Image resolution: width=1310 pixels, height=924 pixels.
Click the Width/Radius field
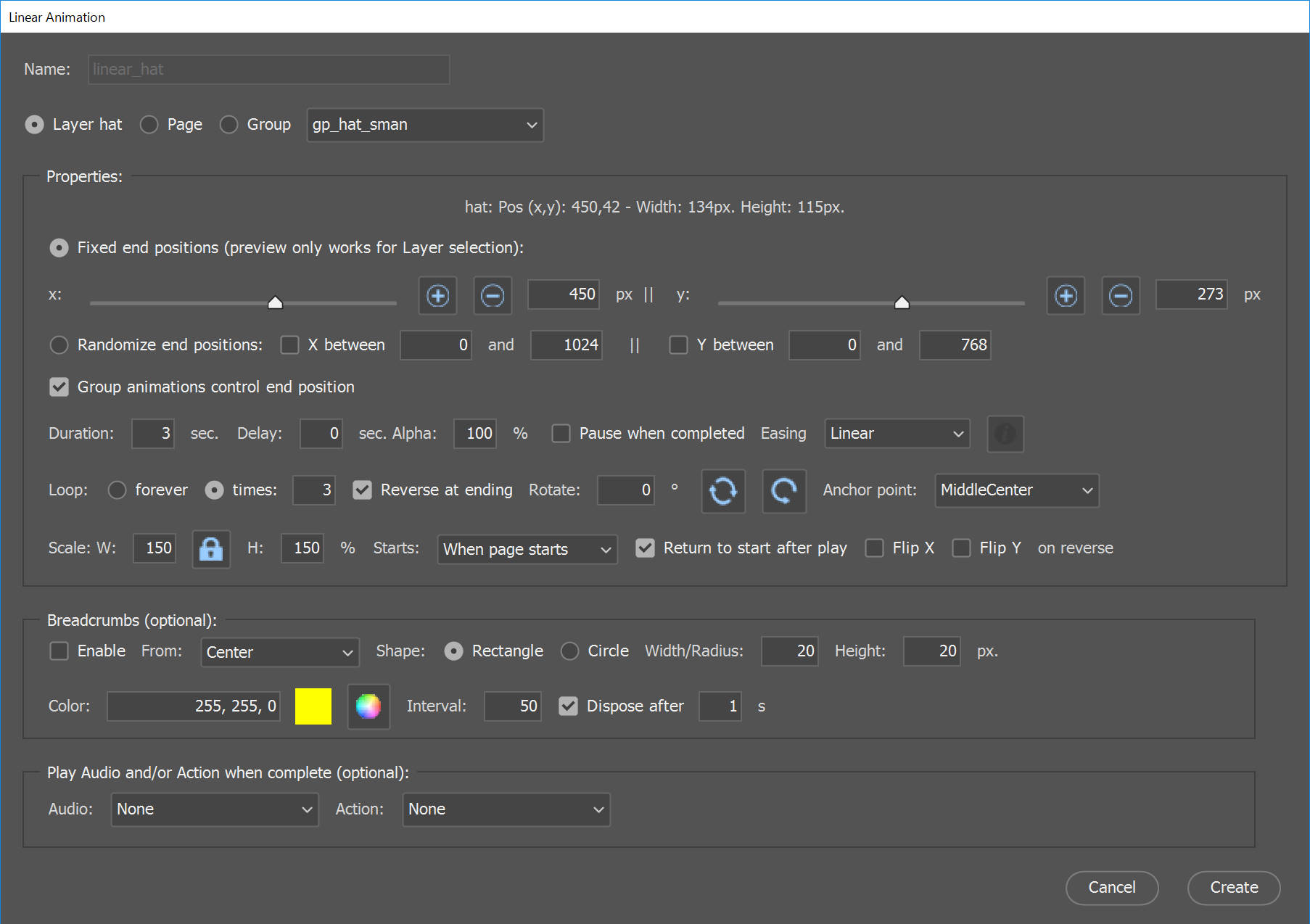pos(790,651)
